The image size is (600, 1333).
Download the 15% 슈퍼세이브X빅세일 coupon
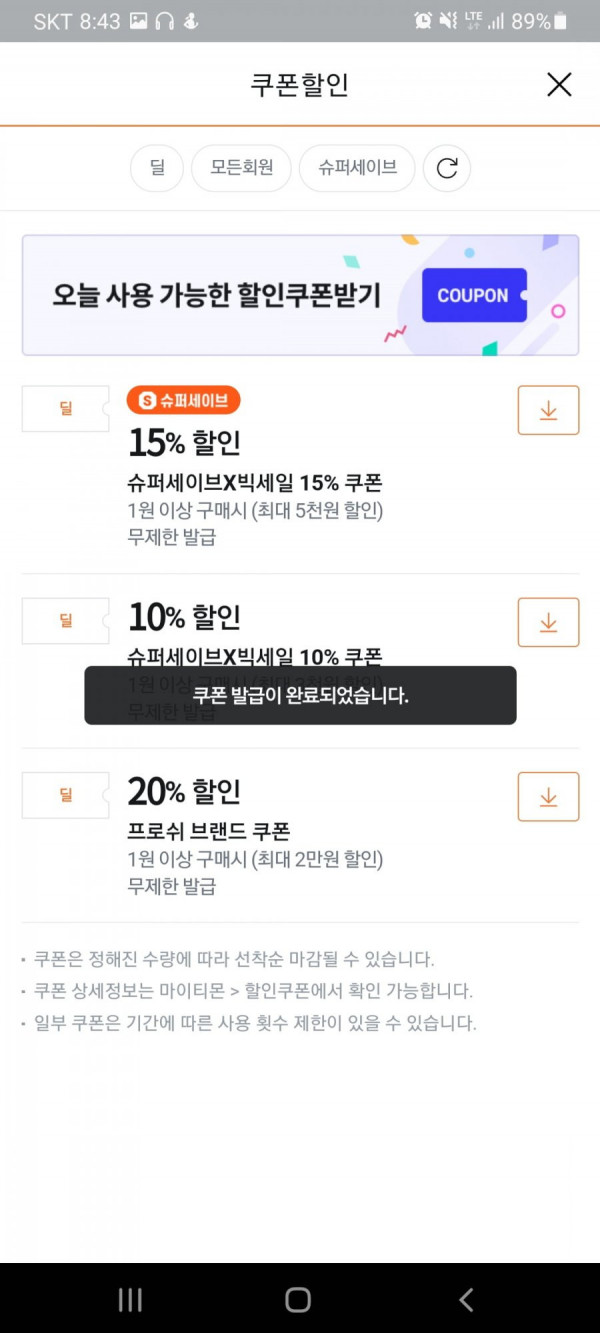[x=548, y=410]
